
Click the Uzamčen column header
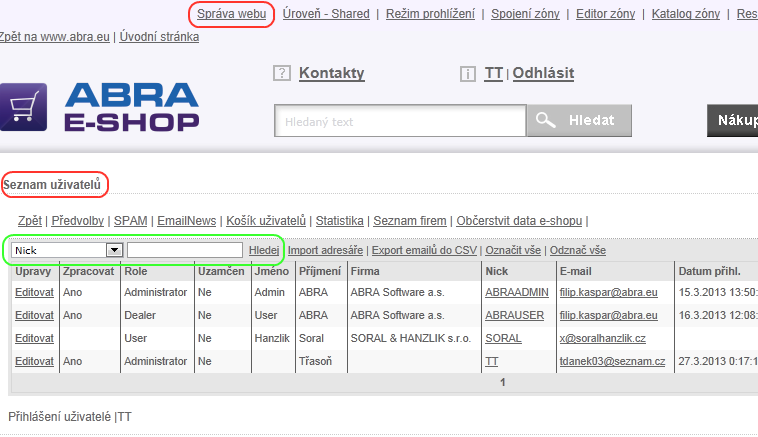point(221,271)
